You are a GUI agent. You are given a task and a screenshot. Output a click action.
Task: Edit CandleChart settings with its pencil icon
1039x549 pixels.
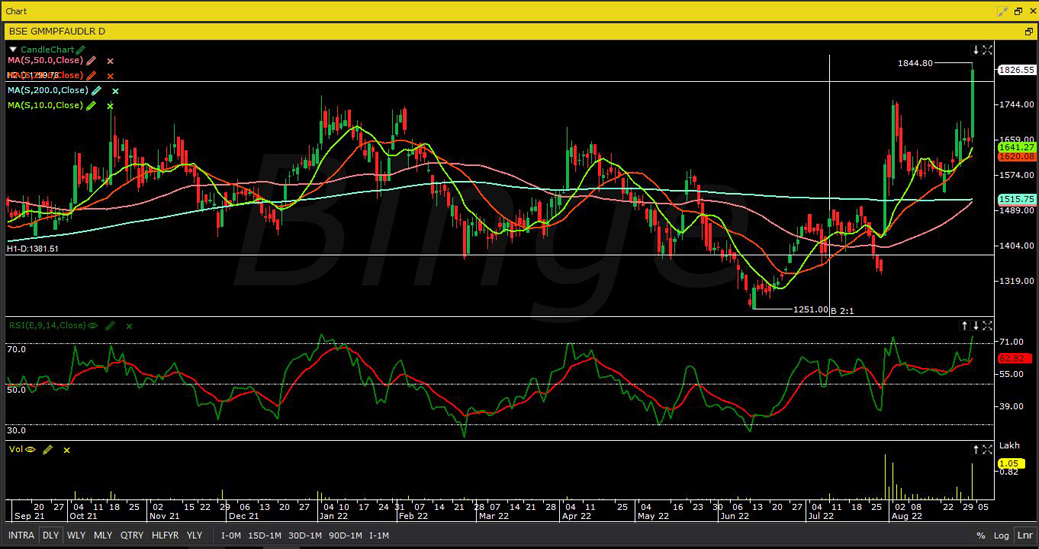point(80,50)
